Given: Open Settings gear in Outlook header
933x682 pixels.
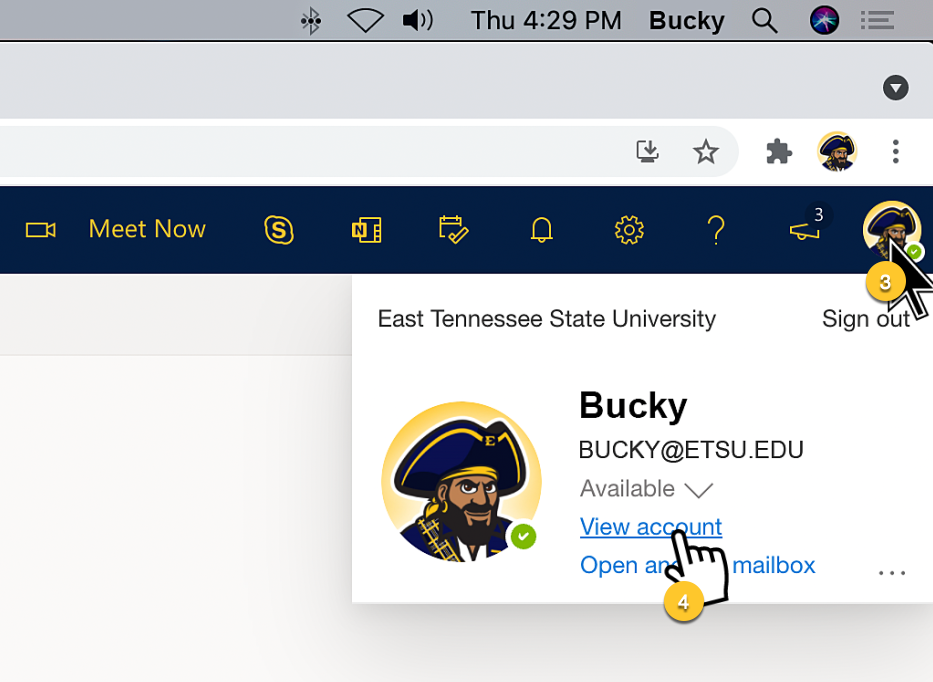Looking at the screenshot, I should coord(629,230).
